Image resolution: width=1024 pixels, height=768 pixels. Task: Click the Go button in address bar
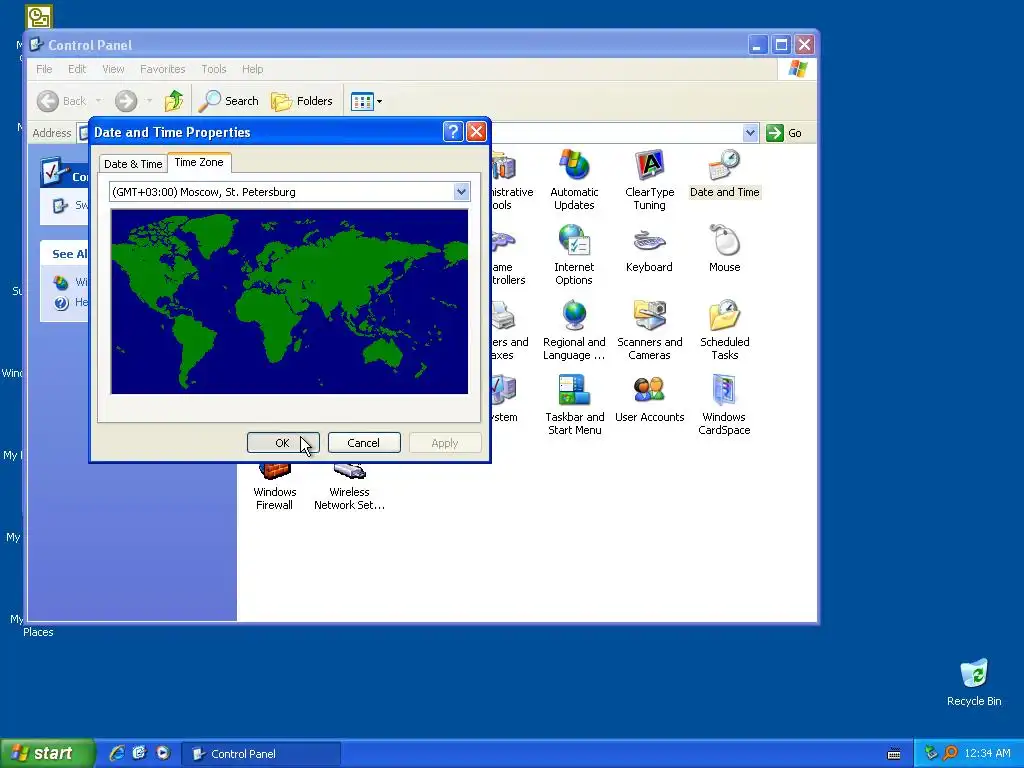pos(784,133)
